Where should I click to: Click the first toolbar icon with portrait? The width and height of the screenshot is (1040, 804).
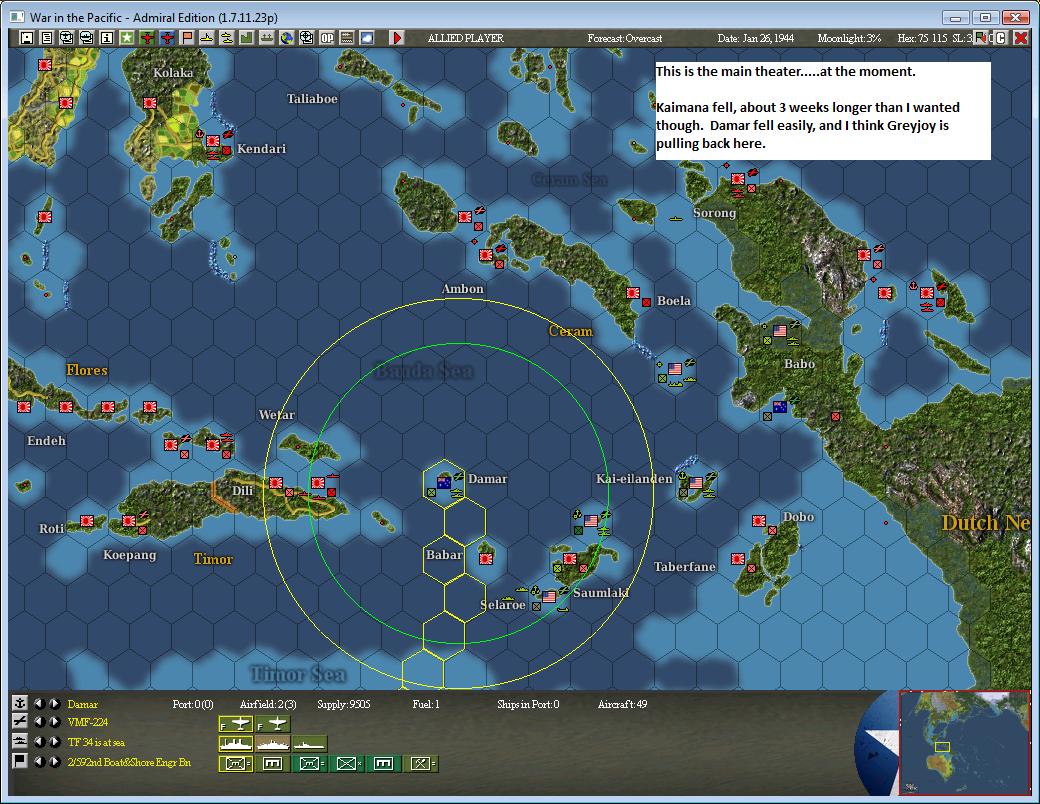27,38
